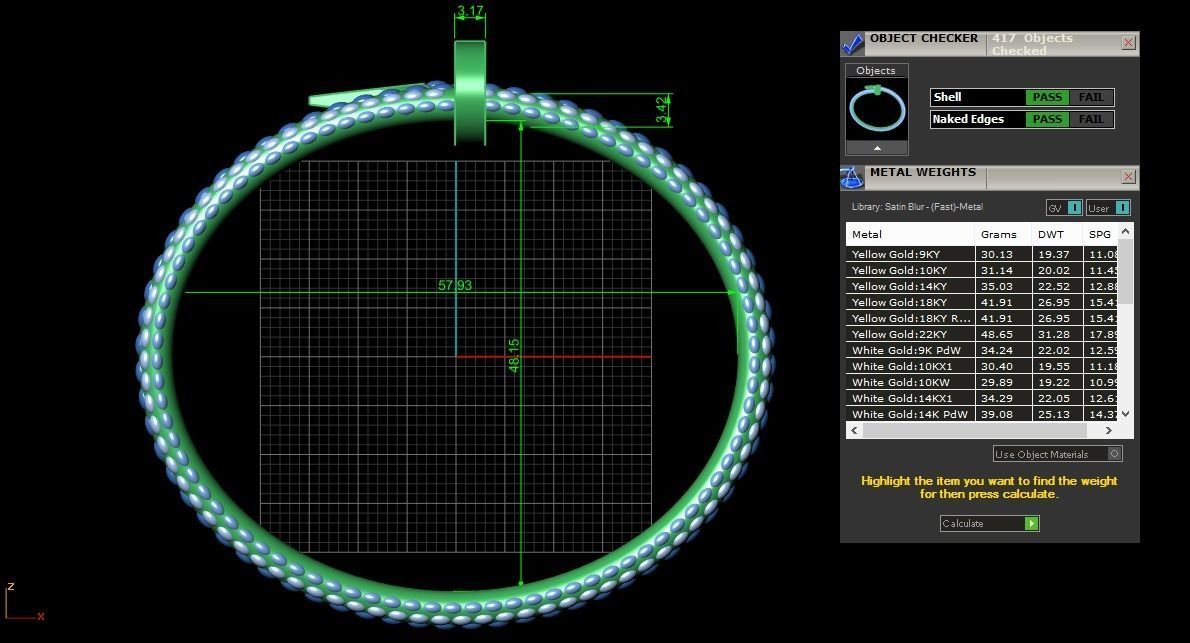The height and width of the screenshot is (643, 1190).
Task: Click the 3.42 thickness dimension label
Action: (663, 110)
